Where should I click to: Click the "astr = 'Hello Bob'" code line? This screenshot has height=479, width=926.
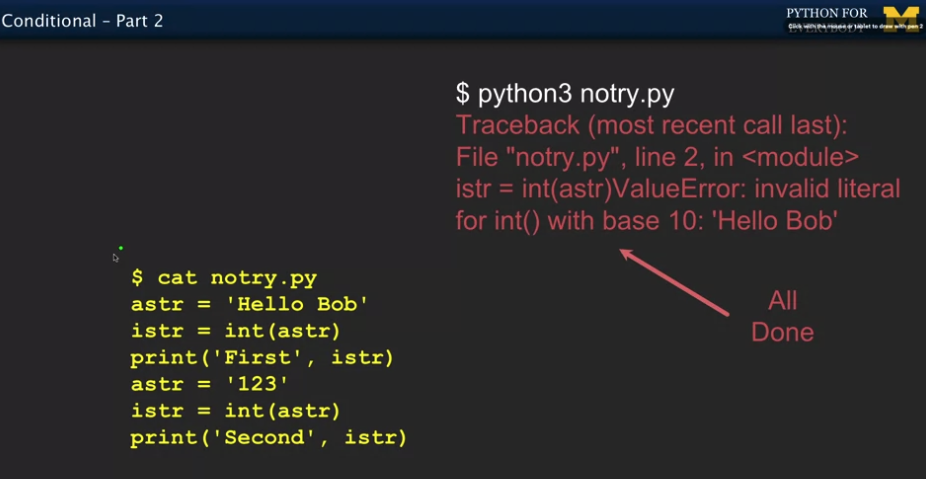coord(249,305)
